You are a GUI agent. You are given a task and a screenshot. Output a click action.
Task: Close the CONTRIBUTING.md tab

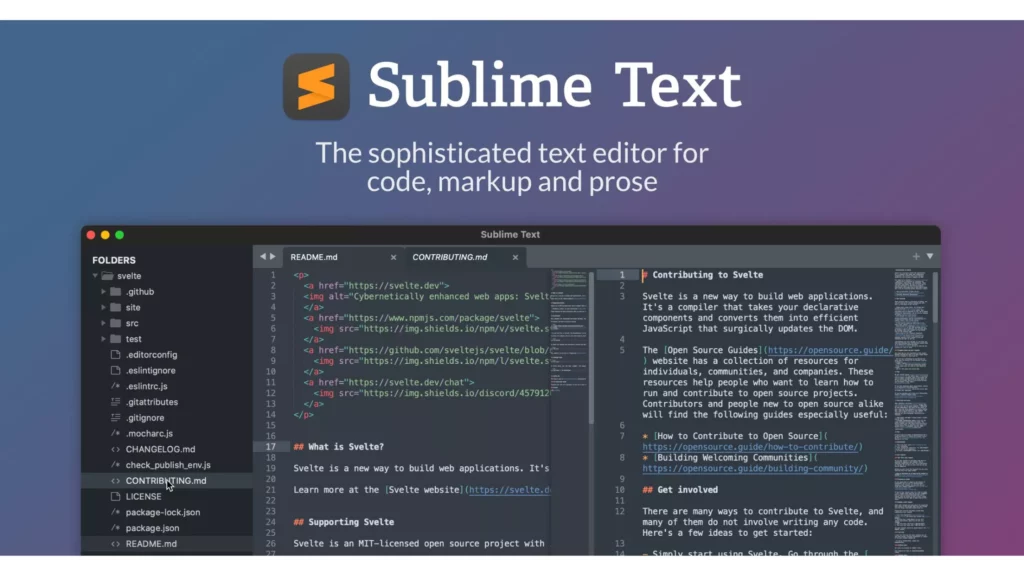515,257
